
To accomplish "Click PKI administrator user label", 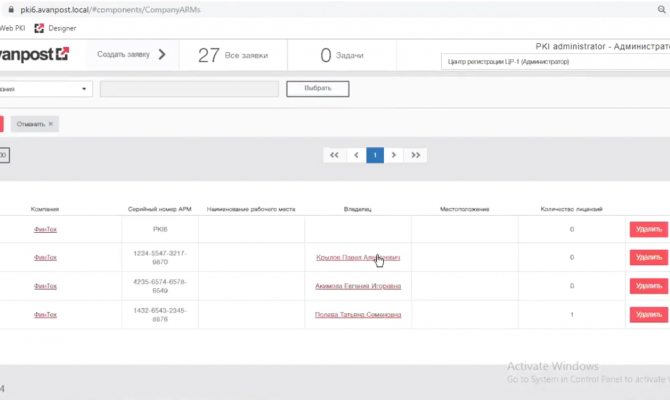I will coord(602,46).
